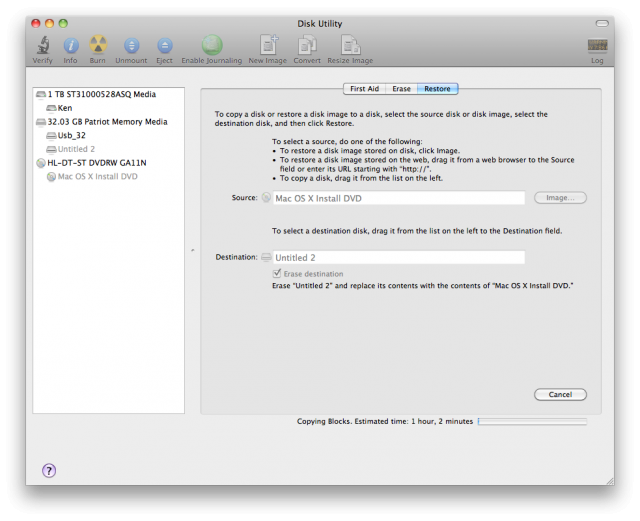Select 32.03 GB Patriot Memory Media
Viewport: 640px width, 521px height.
pos(108,122)
